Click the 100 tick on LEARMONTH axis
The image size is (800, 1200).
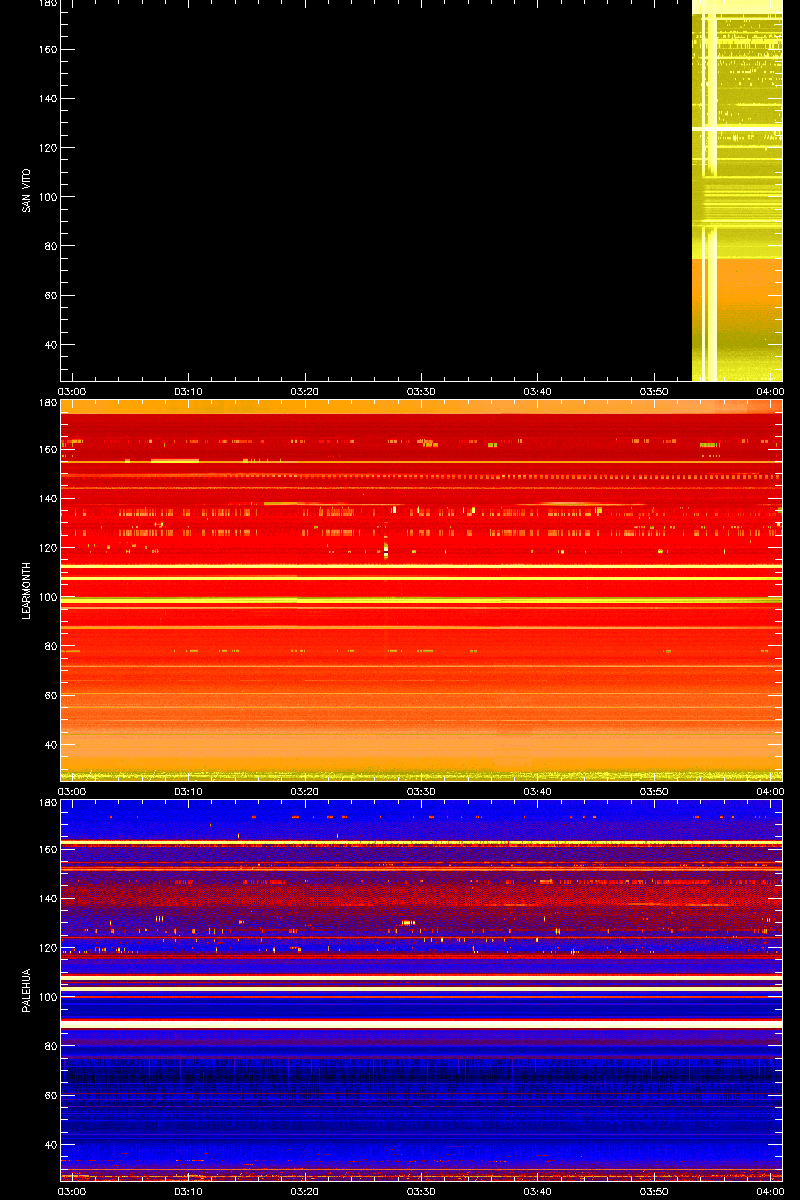point(46,597)
